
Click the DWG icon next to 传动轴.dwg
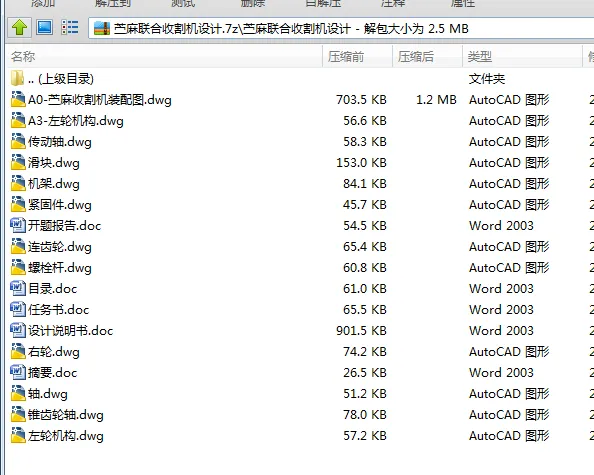18,141
